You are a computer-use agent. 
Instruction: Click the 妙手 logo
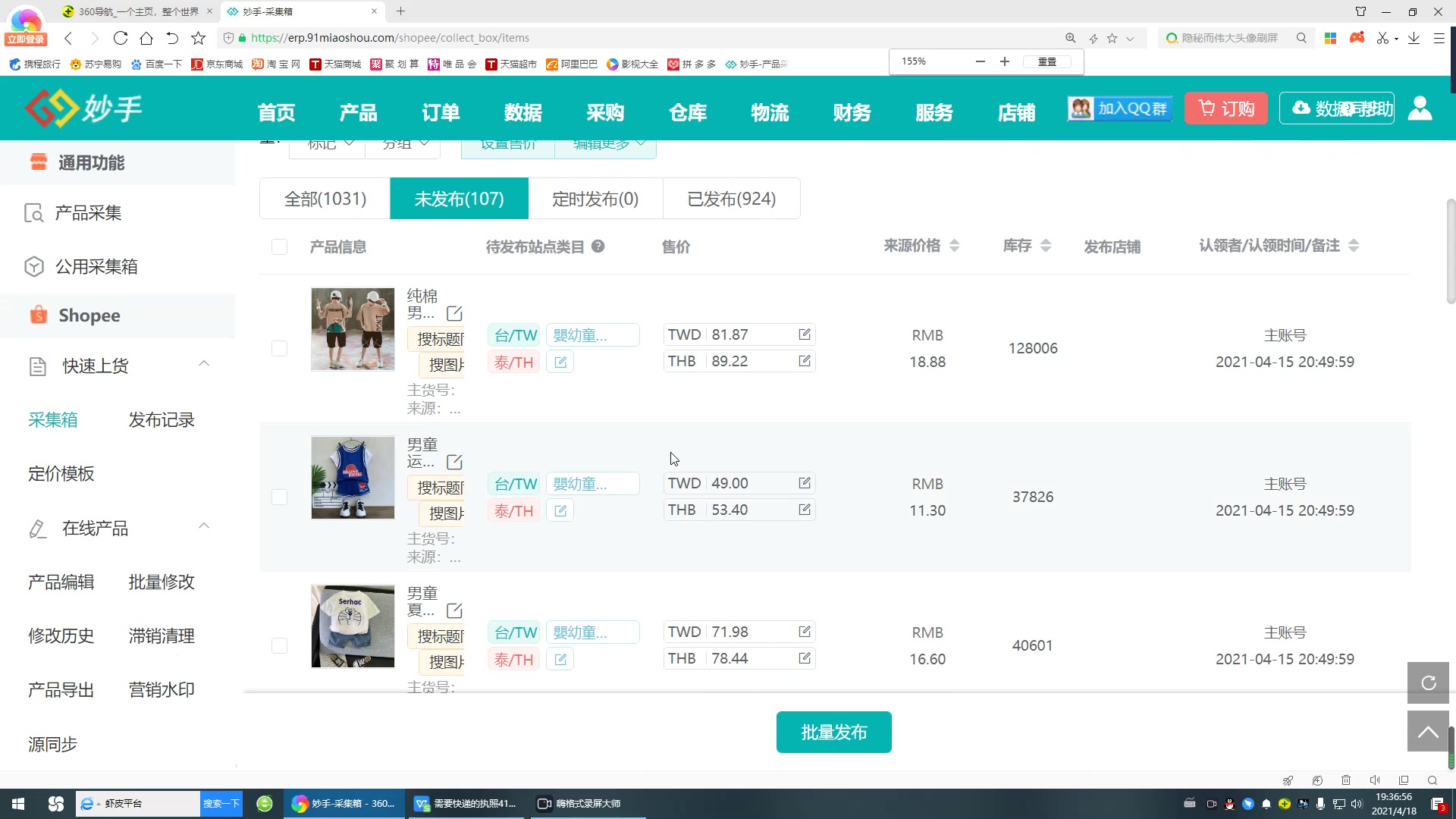(83, 108)
